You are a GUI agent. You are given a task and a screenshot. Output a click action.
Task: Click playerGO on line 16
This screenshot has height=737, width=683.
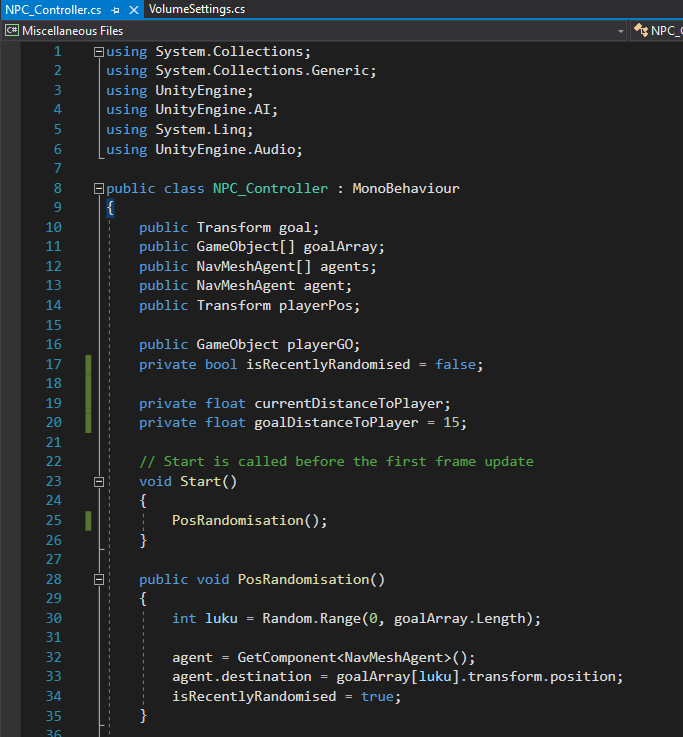click(x=320, y=345)
